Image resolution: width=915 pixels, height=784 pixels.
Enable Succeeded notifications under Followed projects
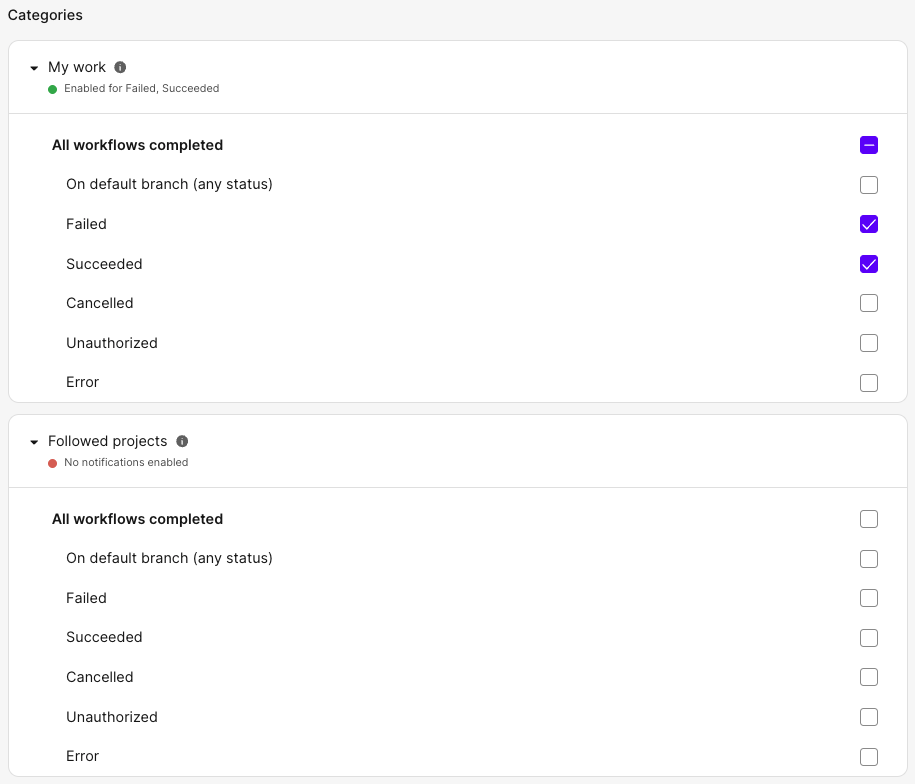point(868,637)
